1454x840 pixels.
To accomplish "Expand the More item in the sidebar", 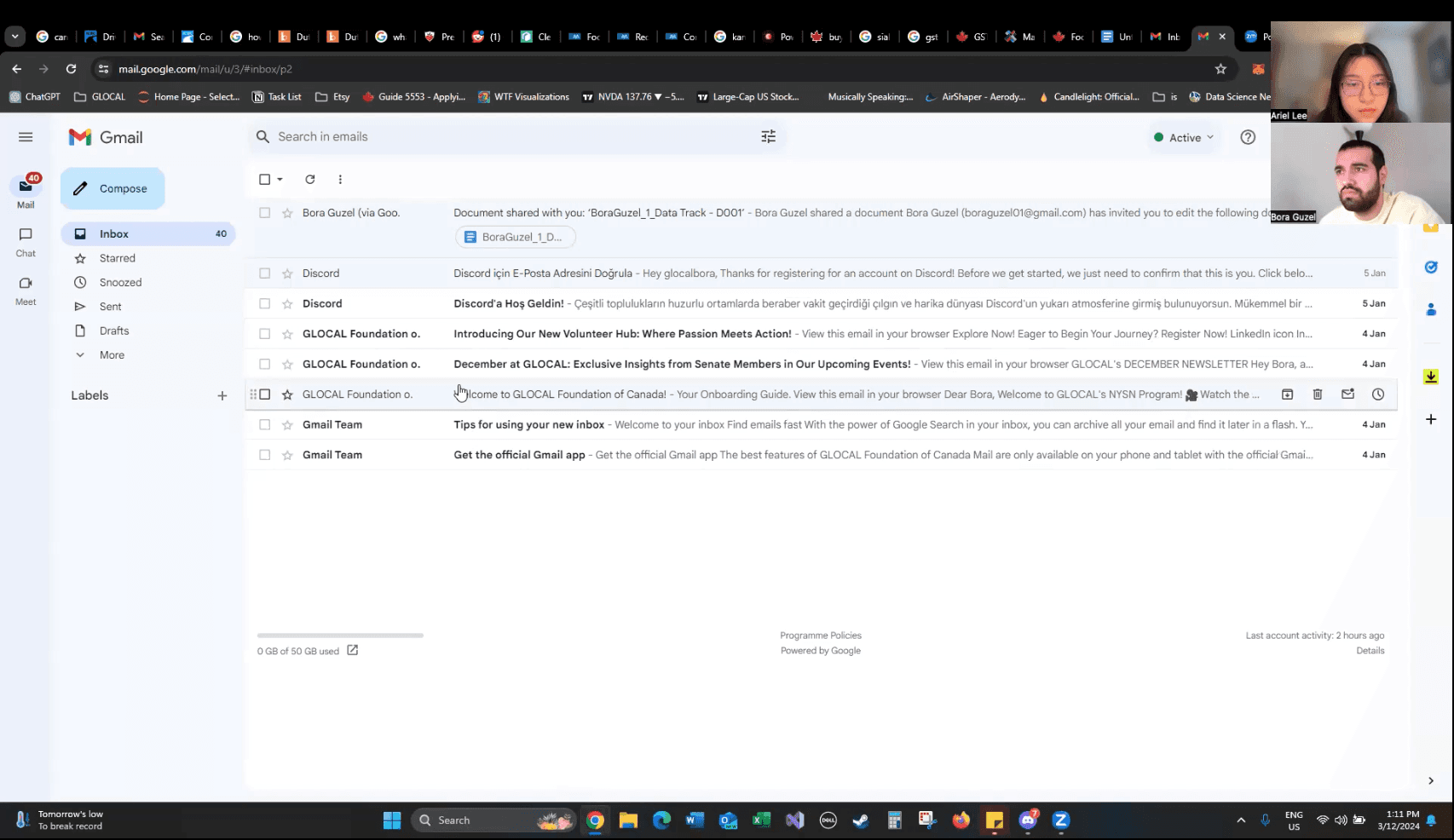I will pos(112,355).
